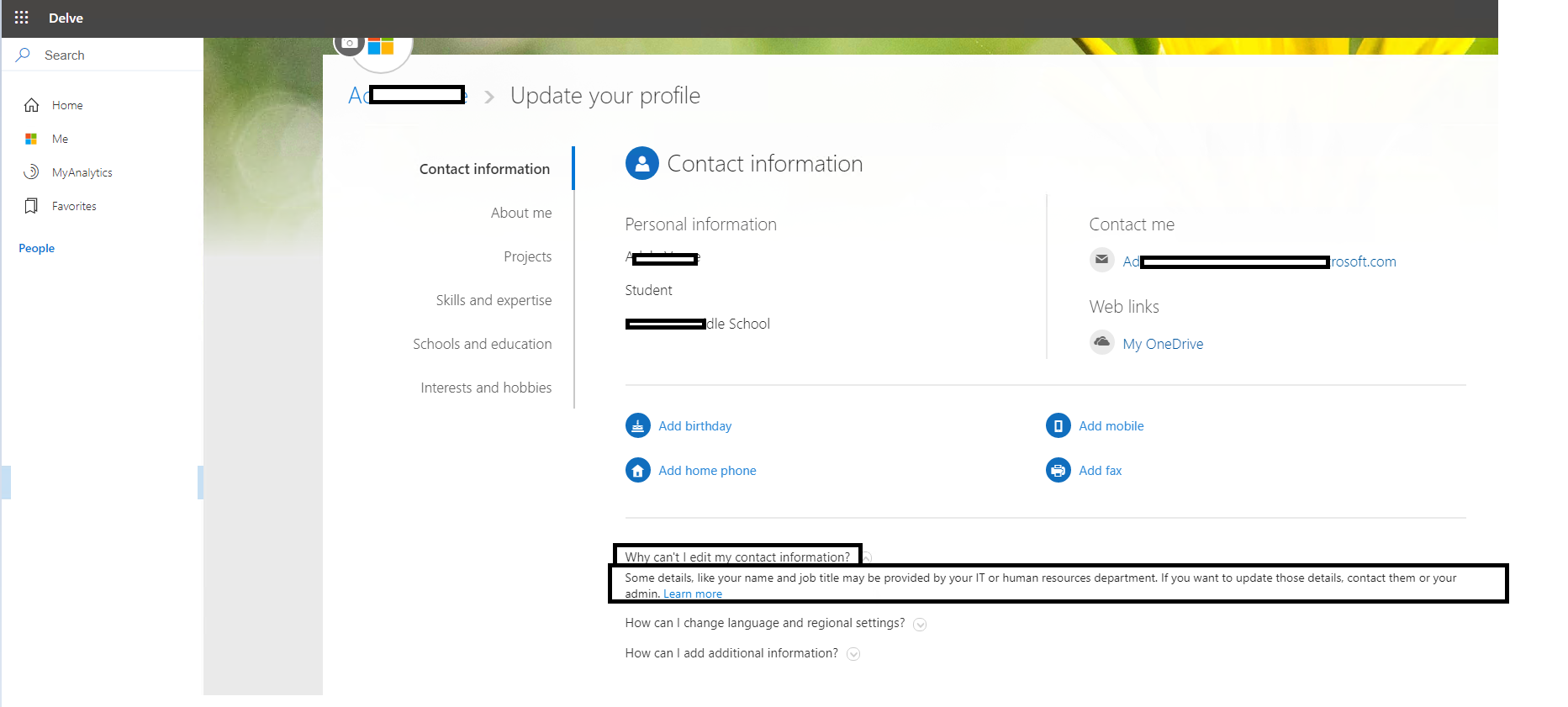Click the search magnifier icon
The height and width of the screenshot is (707, 1568).
click(23, 55)
